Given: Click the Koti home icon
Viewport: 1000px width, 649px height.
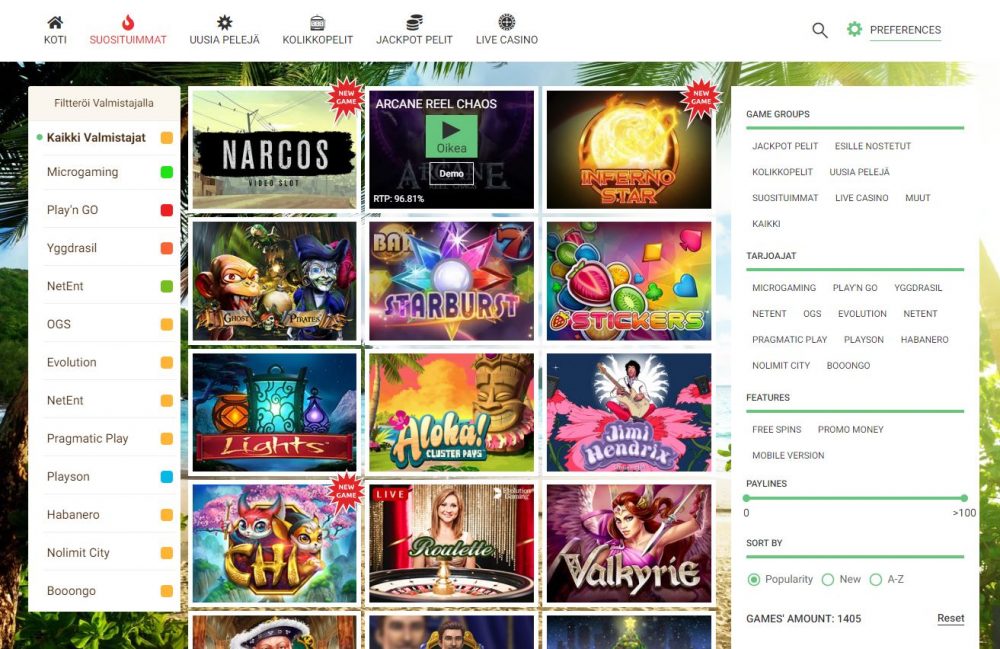Looking at the screenshot, I should click(55, 22).
